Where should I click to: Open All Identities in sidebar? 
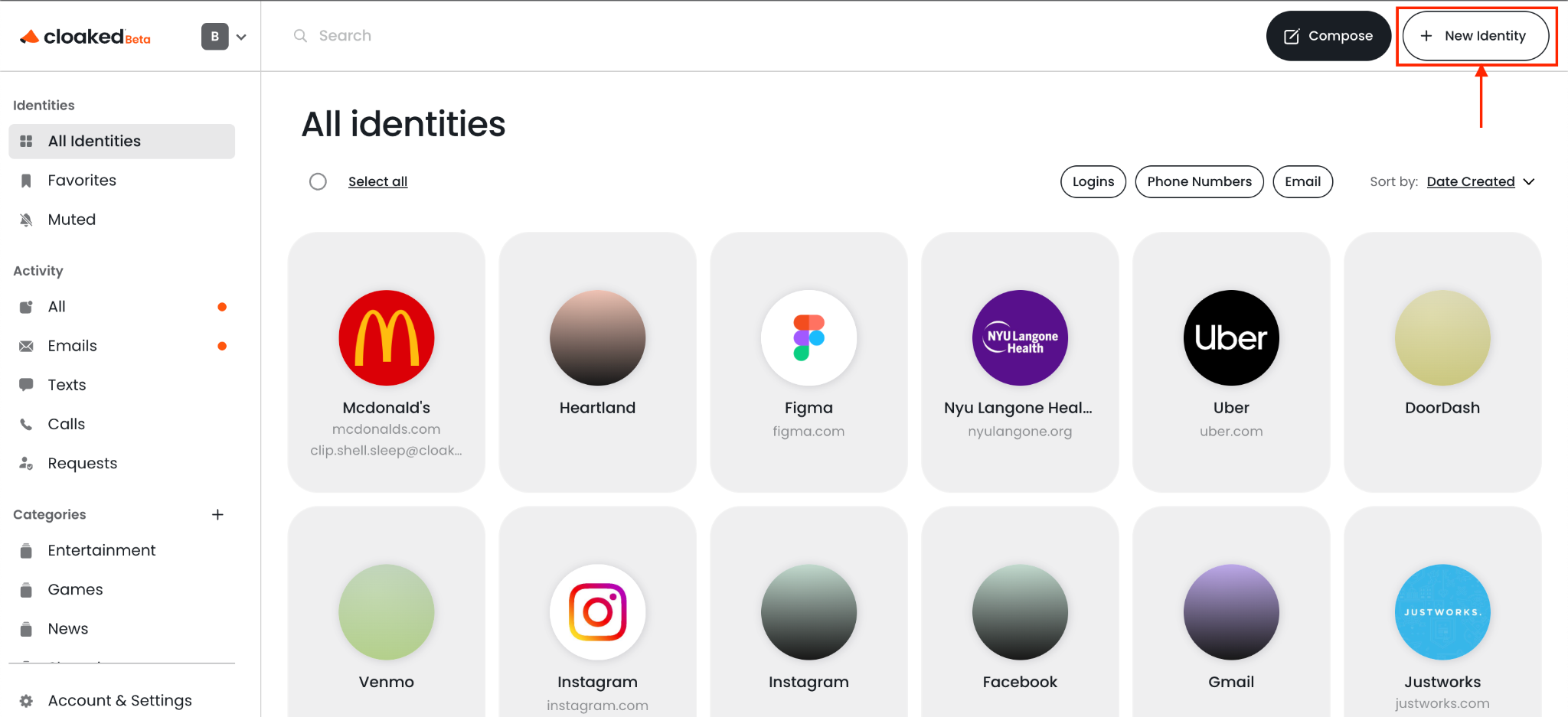(122, 142)
